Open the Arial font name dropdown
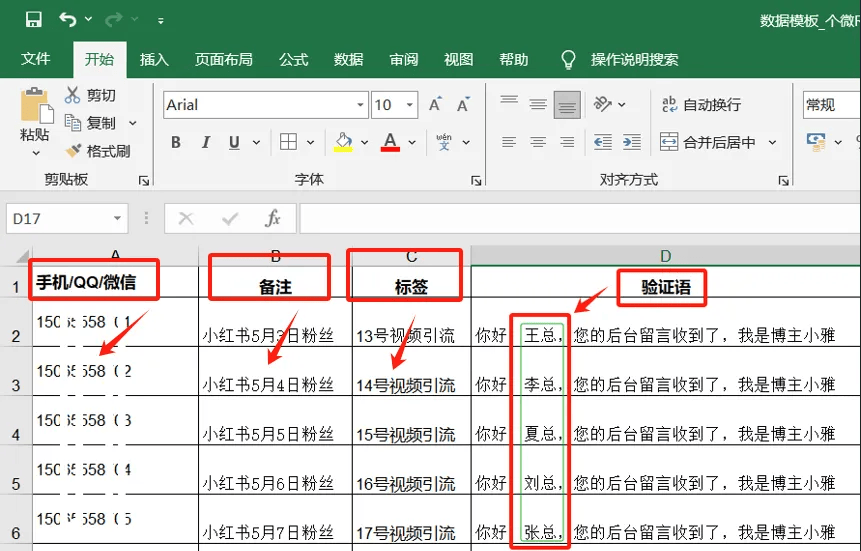Image resolution: width=861 pixels, height=551 pixels. (360, 105)
